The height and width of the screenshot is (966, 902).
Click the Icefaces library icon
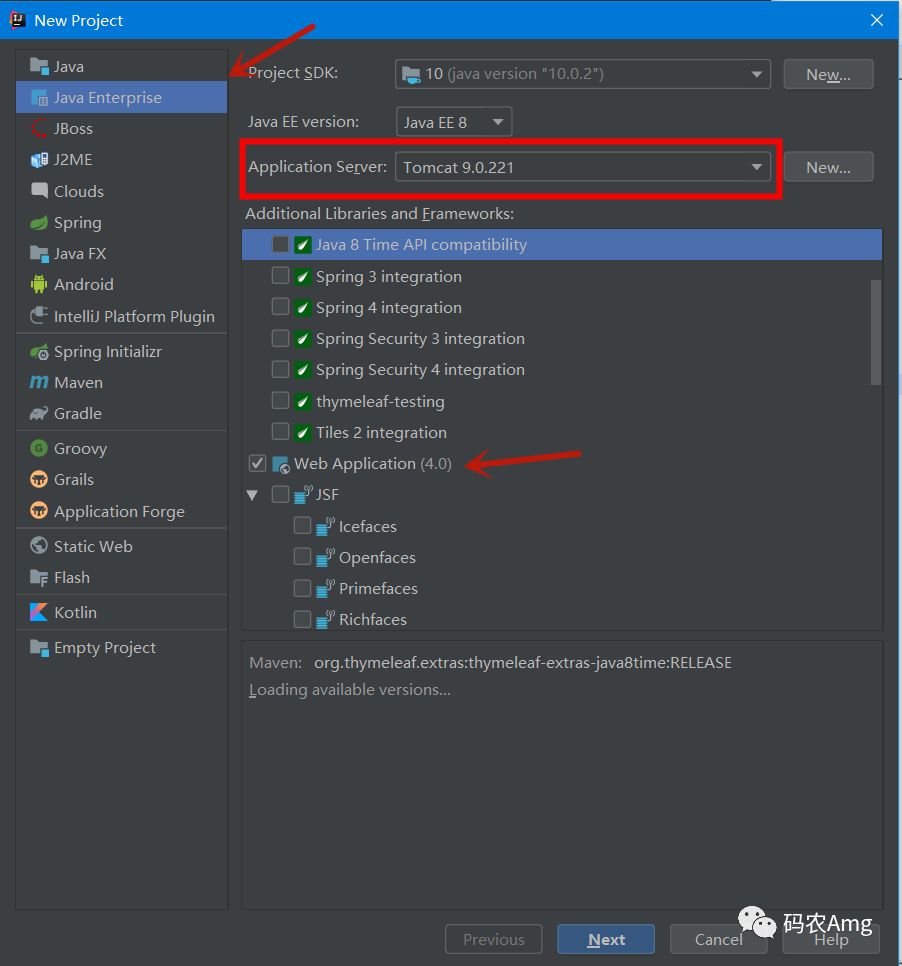pyautogui.click(x=325, y=526)
